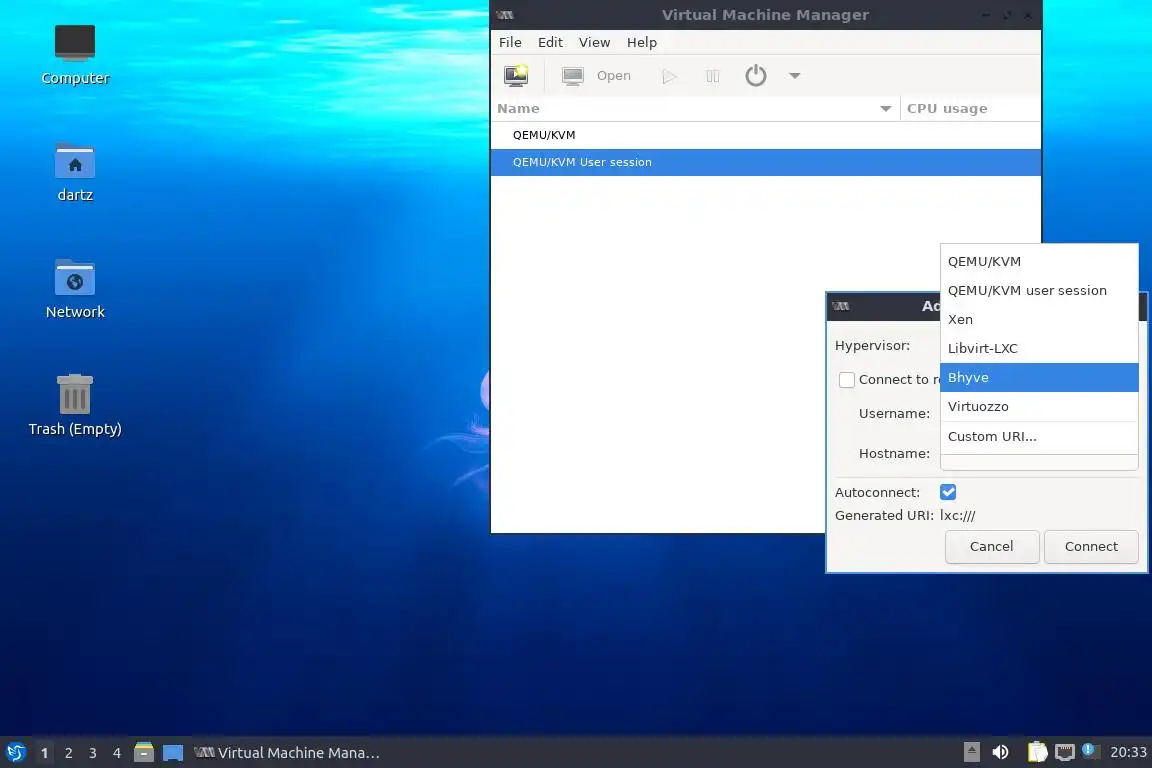Click the Shut Down power icon
Viewport: 1152px width, 768px height.
[x=755, y=76]
